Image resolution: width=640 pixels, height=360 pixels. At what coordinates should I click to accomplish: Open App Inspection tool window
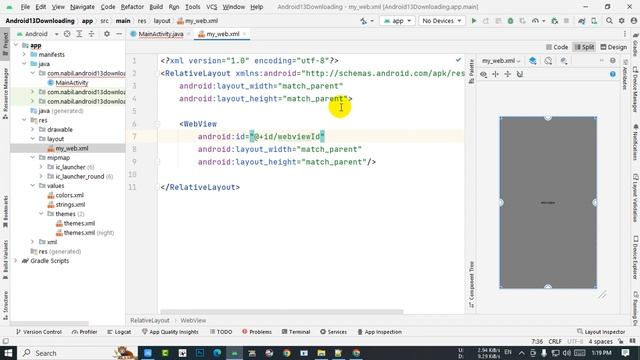click(x=380, y=332)
